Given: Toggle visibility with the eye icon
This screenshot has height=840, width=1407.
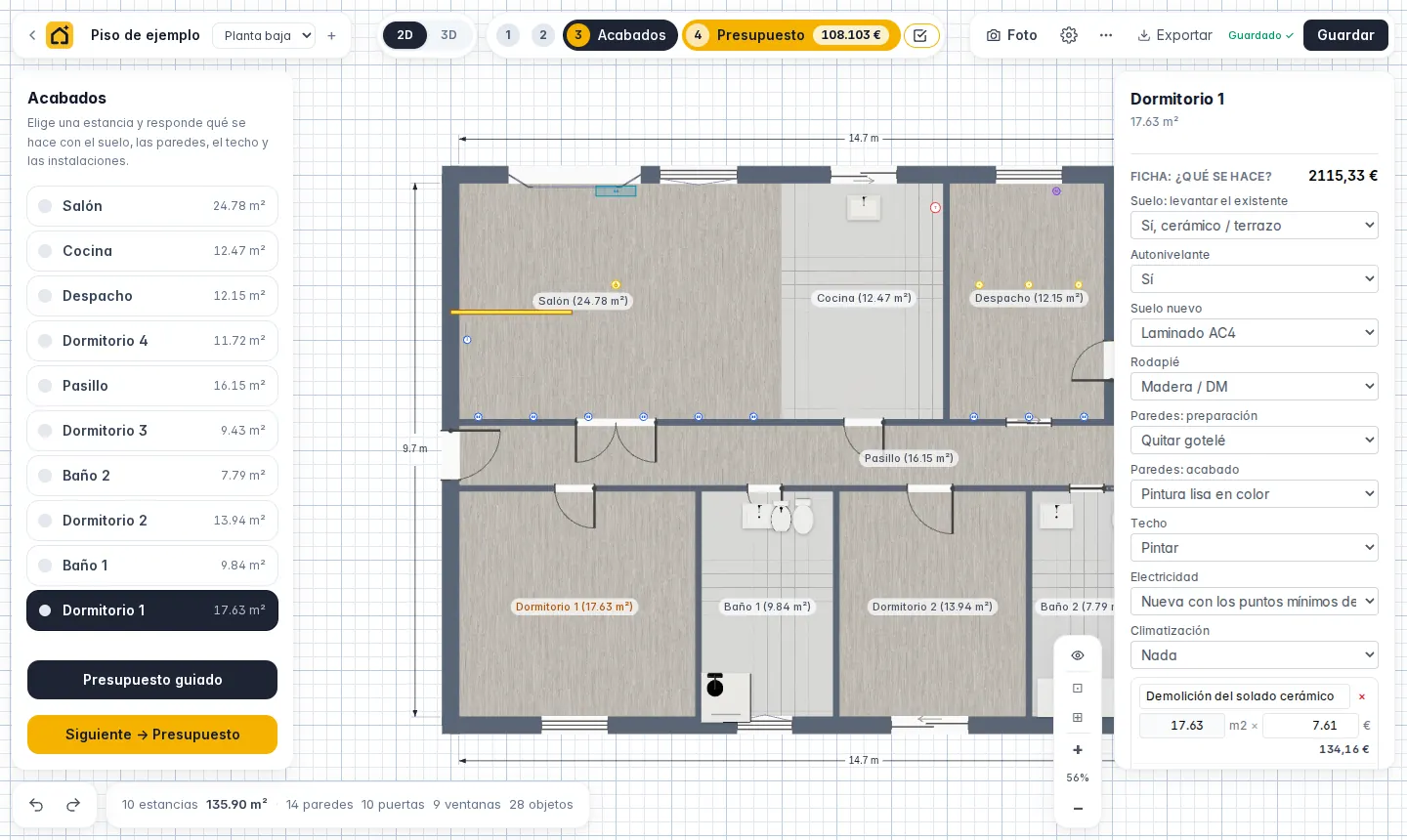Looking at the screenshot, I should coord(1078,655).
